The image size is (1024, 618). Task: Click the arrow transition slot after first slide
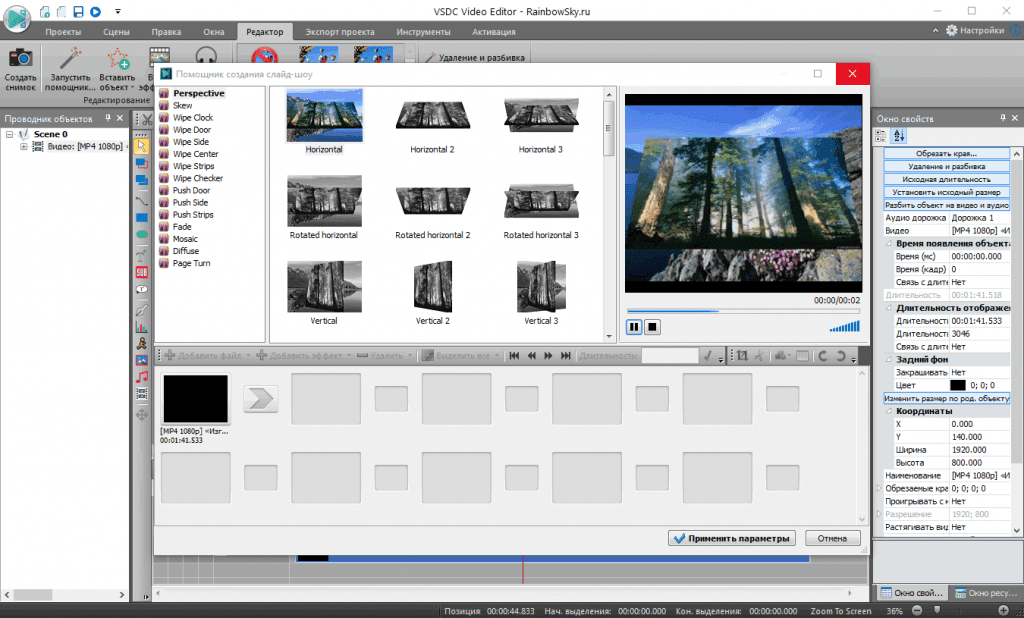pos(261,398)
